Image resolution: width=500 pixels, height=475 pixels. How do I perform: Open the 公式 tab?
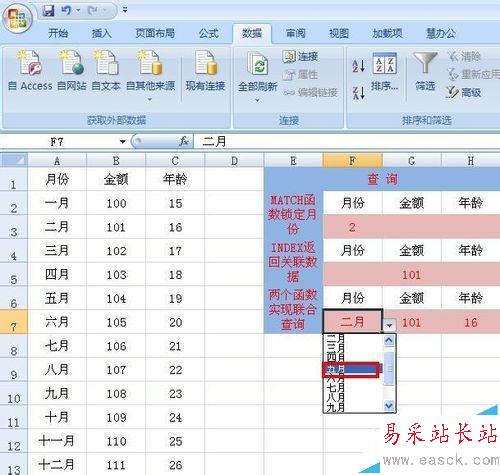click(x=209, y=33)
